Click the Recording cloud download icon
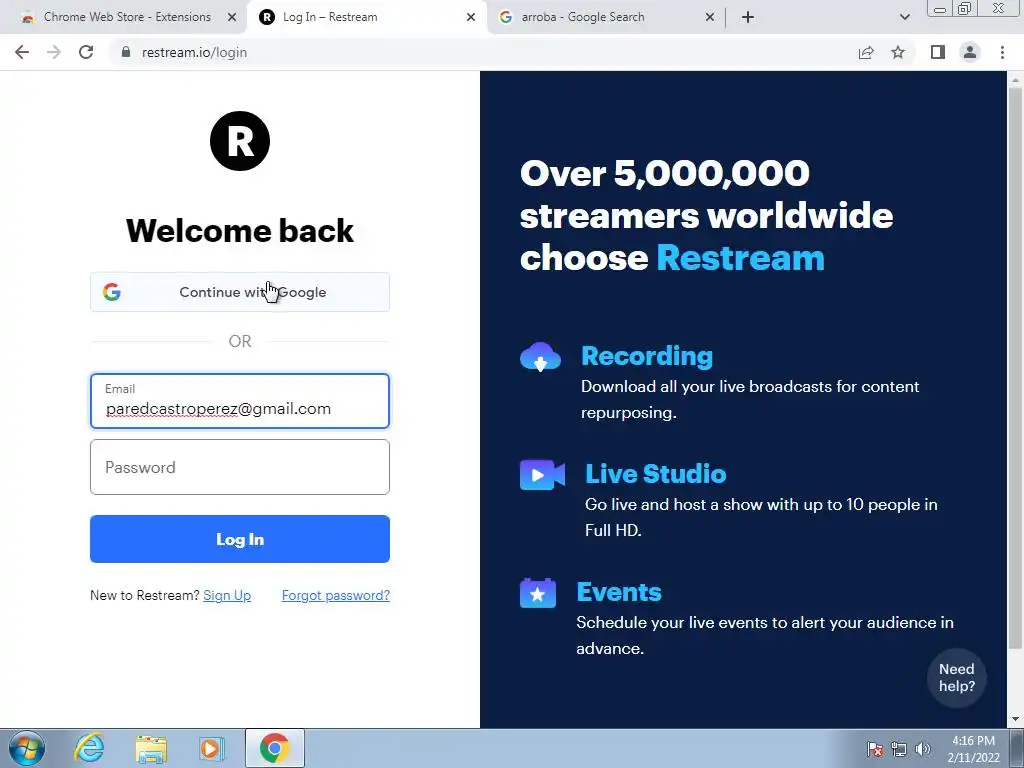1024x768 pixels. click(x=540, y=357)
